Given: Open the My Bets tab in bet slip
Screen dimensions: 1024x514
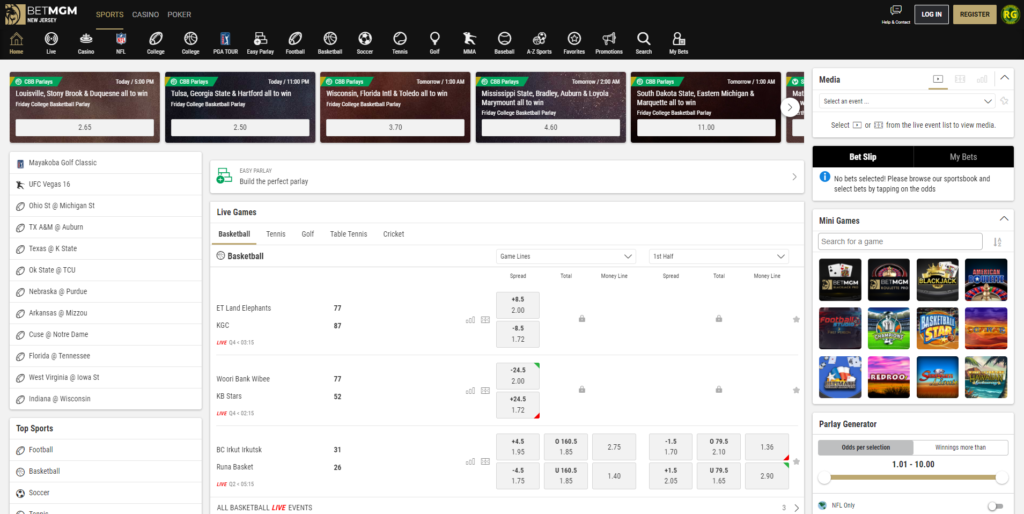Looking at the screenshot, I should coord(963,157).
